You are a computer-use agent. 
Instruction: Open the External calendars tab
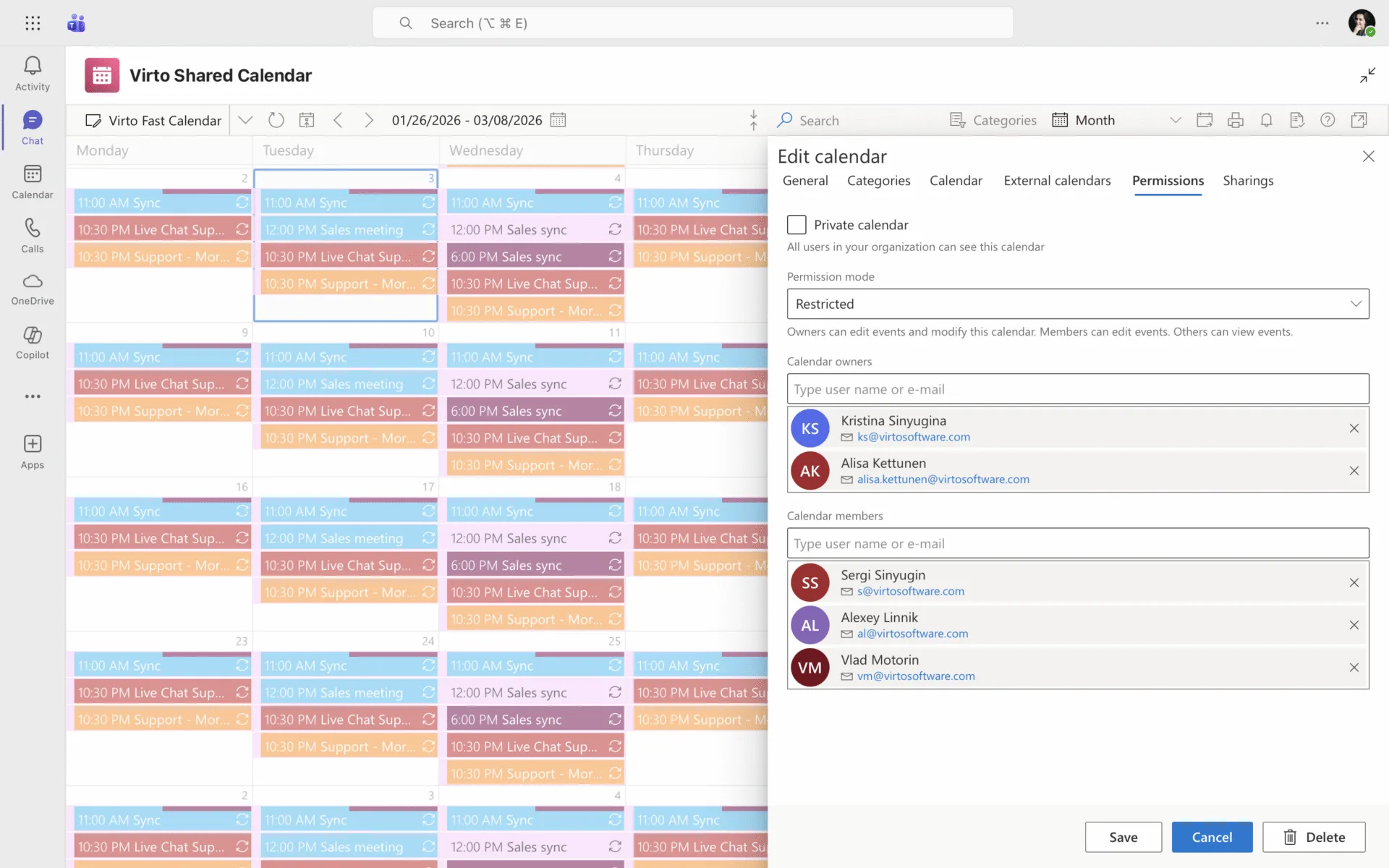[1057, 181]
